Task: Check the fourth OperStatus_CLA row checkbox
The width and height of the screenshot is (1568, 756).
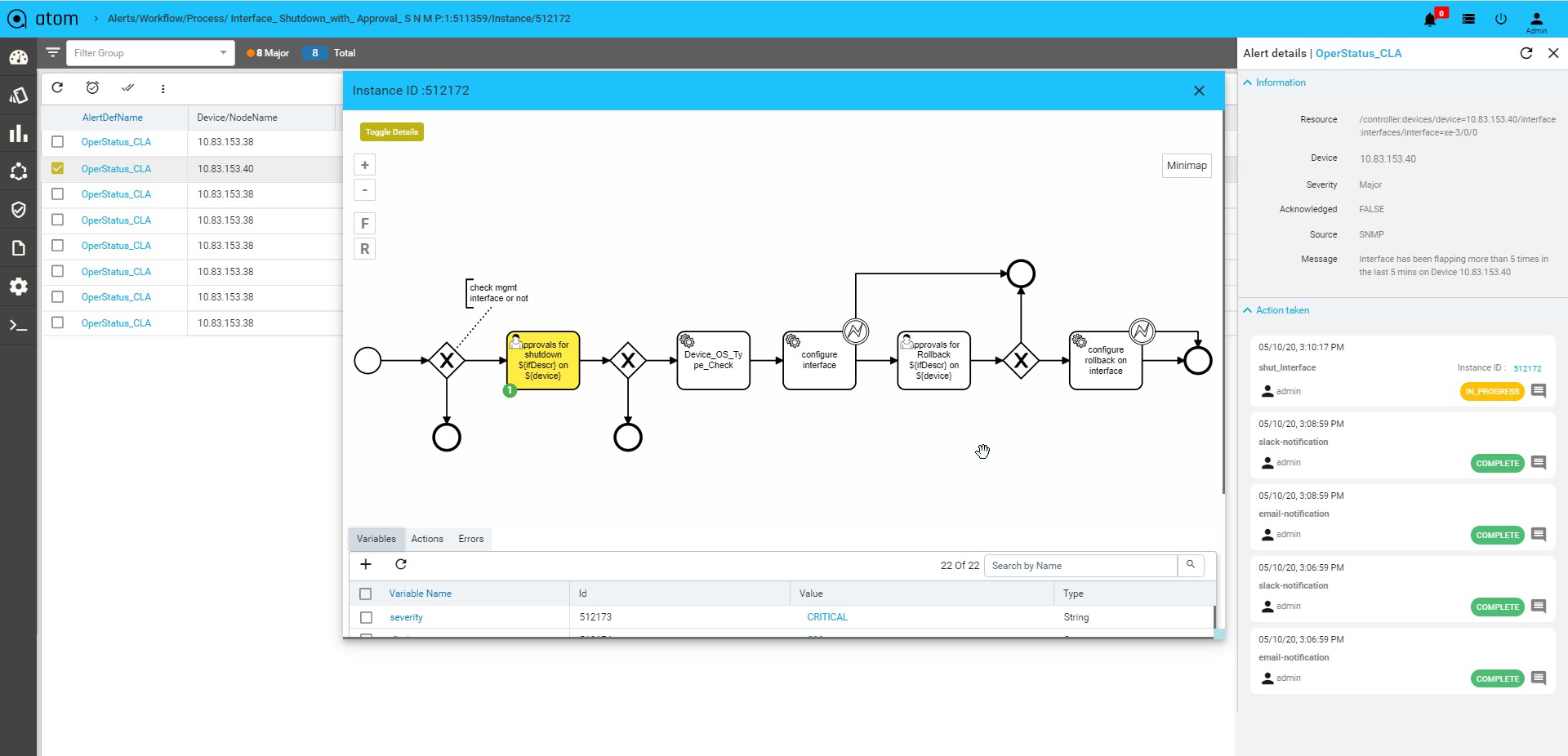Action: click(x=57, y=220)
